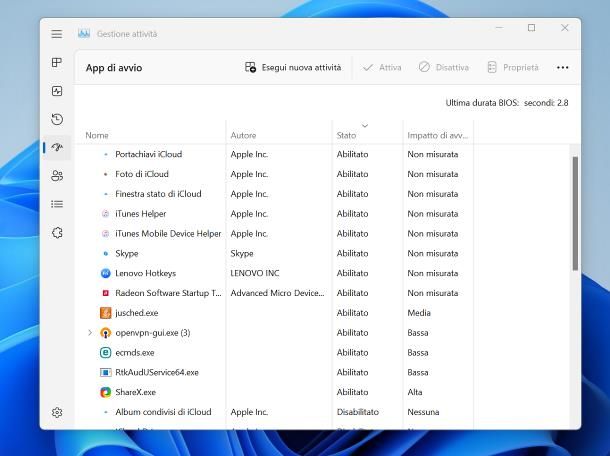Screen dimensions: 610x456
Task: Click the Media impact value for jusched.exe
Action: (419, 313)
